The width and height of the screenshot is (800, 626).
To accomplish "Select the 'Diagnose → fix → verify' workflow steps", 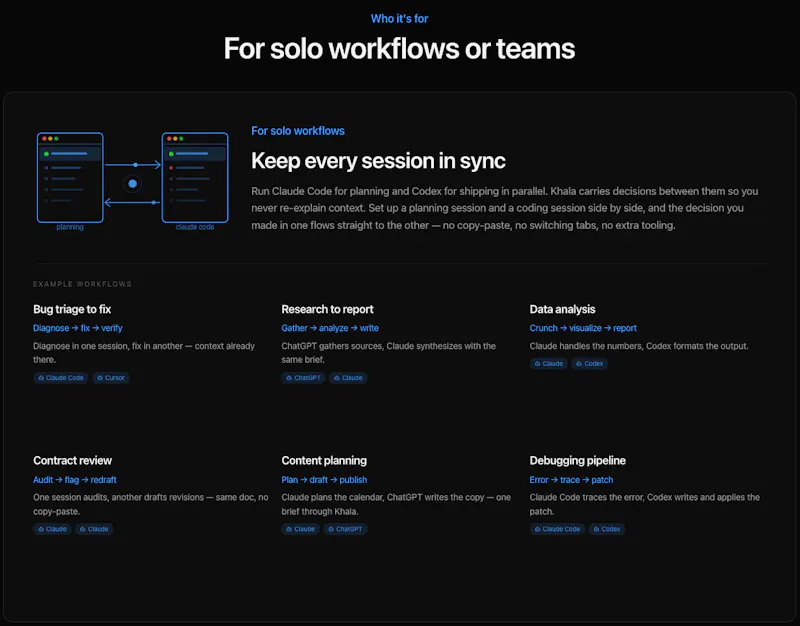I will (x=78, y=328).
